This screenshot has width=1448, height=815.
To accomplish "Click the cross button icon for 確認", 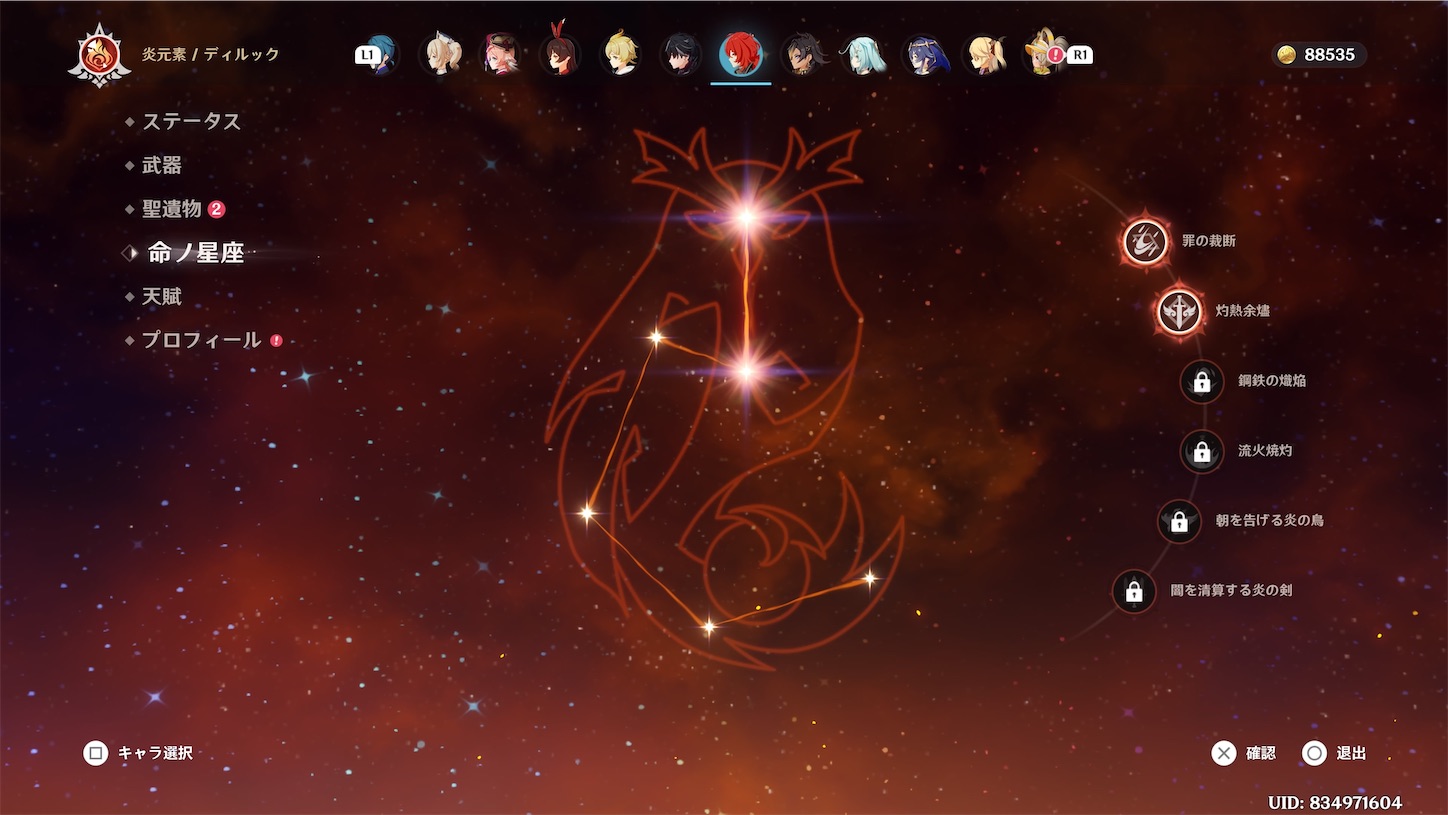I will pyautogui.click(x=1224, y=753).
